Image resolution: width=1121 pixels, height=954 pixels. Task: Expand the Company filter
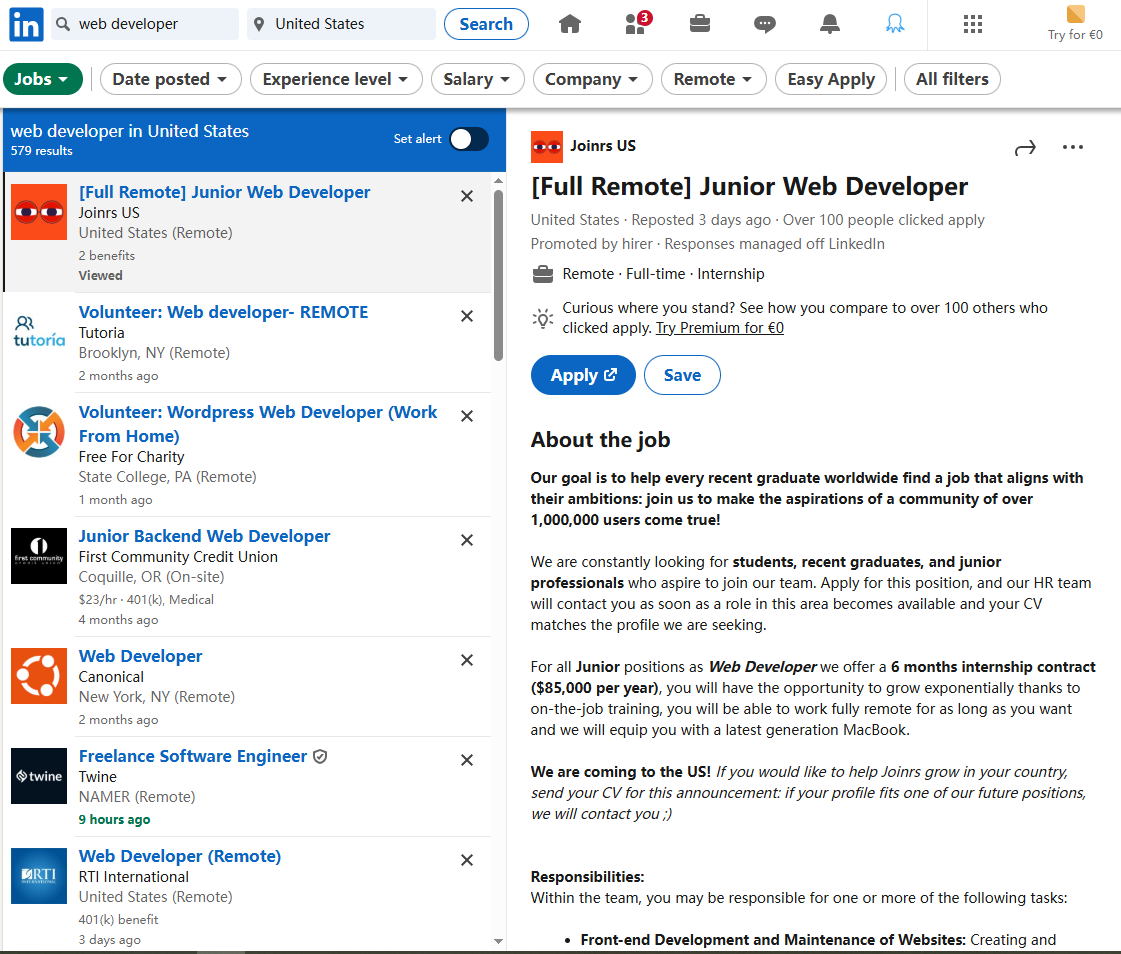click(x=593, y=79)
